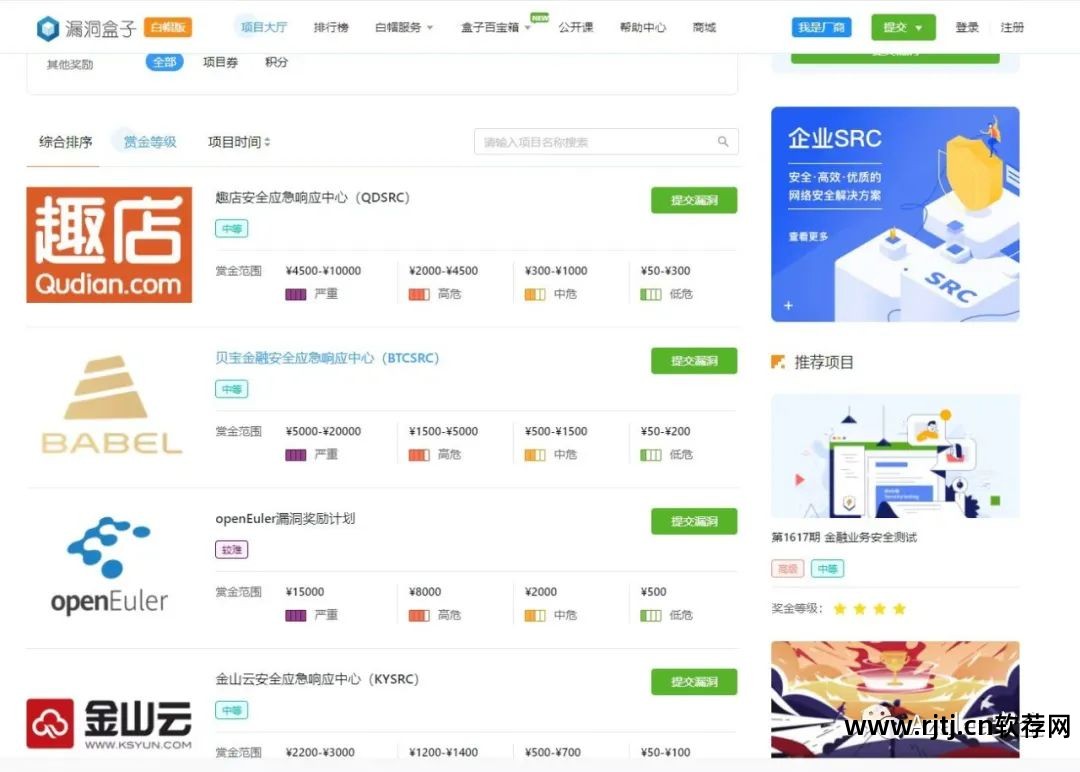The width and height of the screenshot is (1080, 772).
Task: Click the 中等 tag under 趣店 project
Action: (x=231, y=229)
